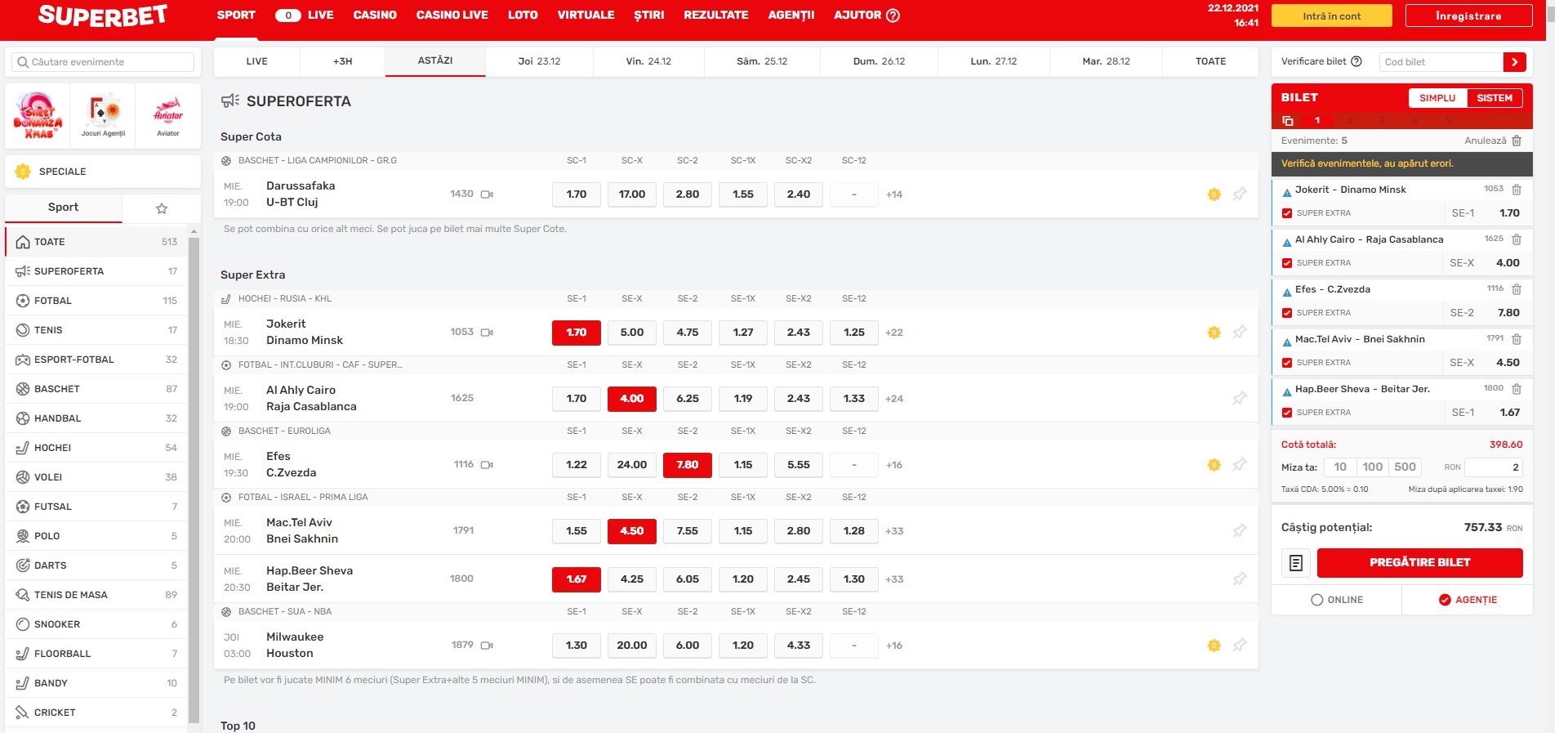This screenshot has height=733, width=1568.
Task: Uncheck Al Ahly Cairo ticket checkbox
Action: tap(1287, 263)
